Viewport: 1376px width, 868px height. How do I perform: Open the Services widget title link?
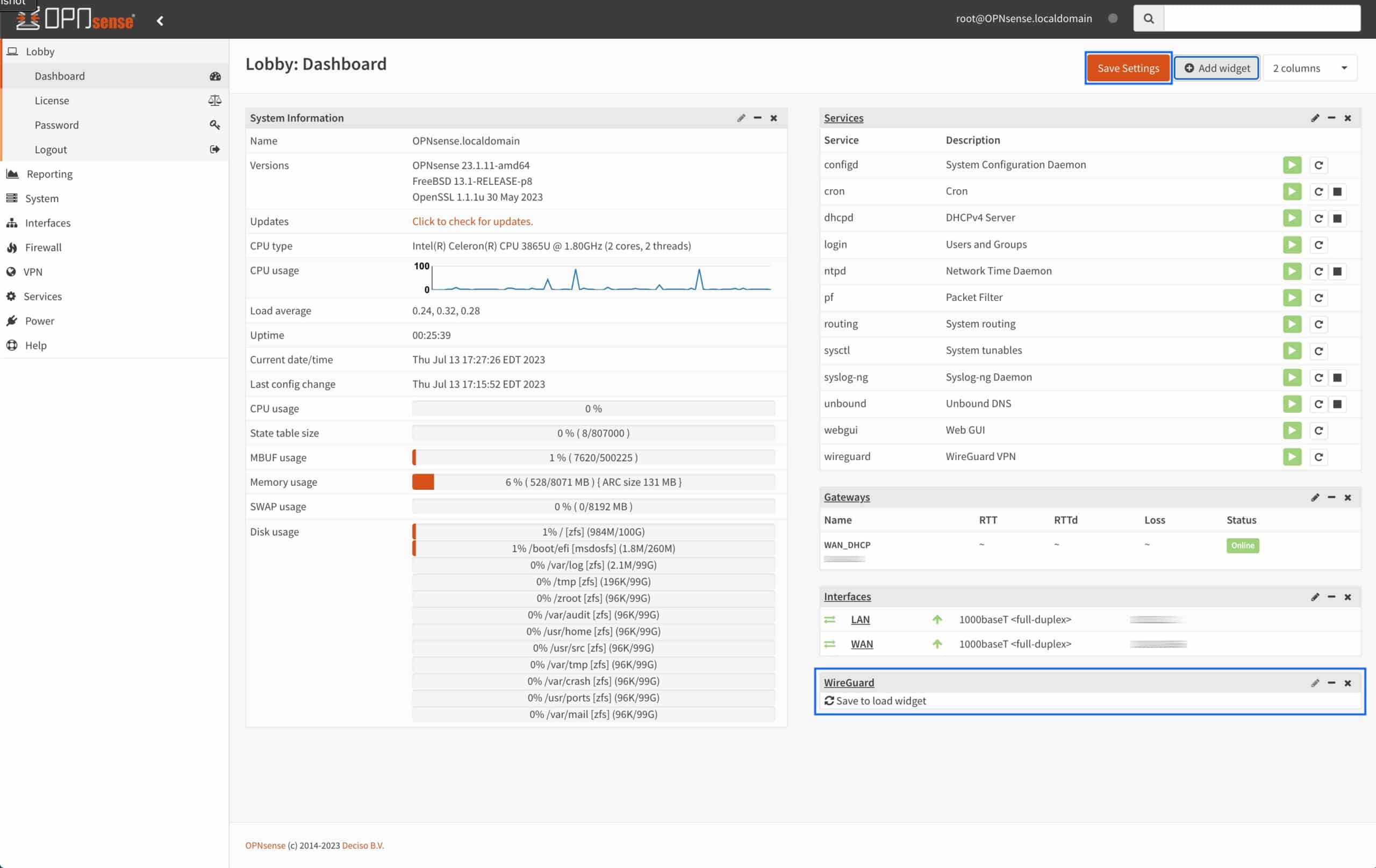pos(843,118)
